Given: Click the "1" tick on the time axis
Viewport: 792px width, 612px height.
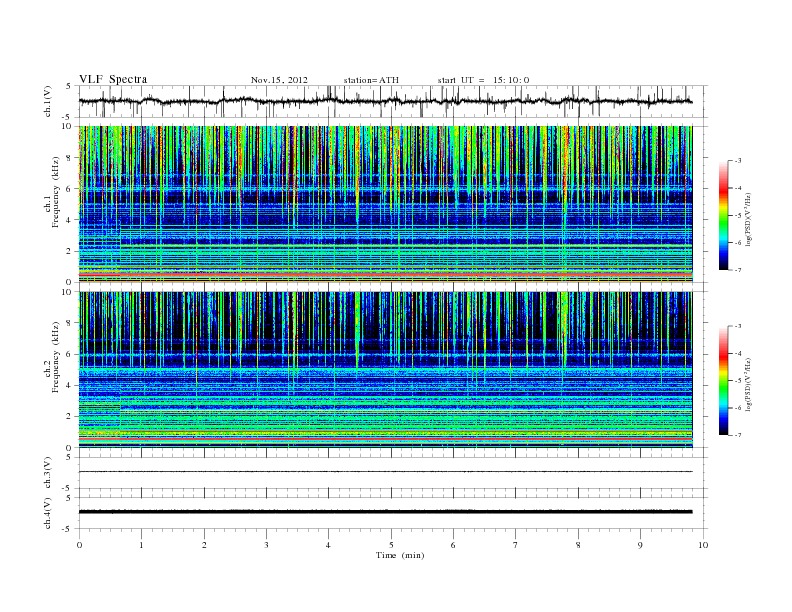Looking at the screenshot, I should point(141,545).
